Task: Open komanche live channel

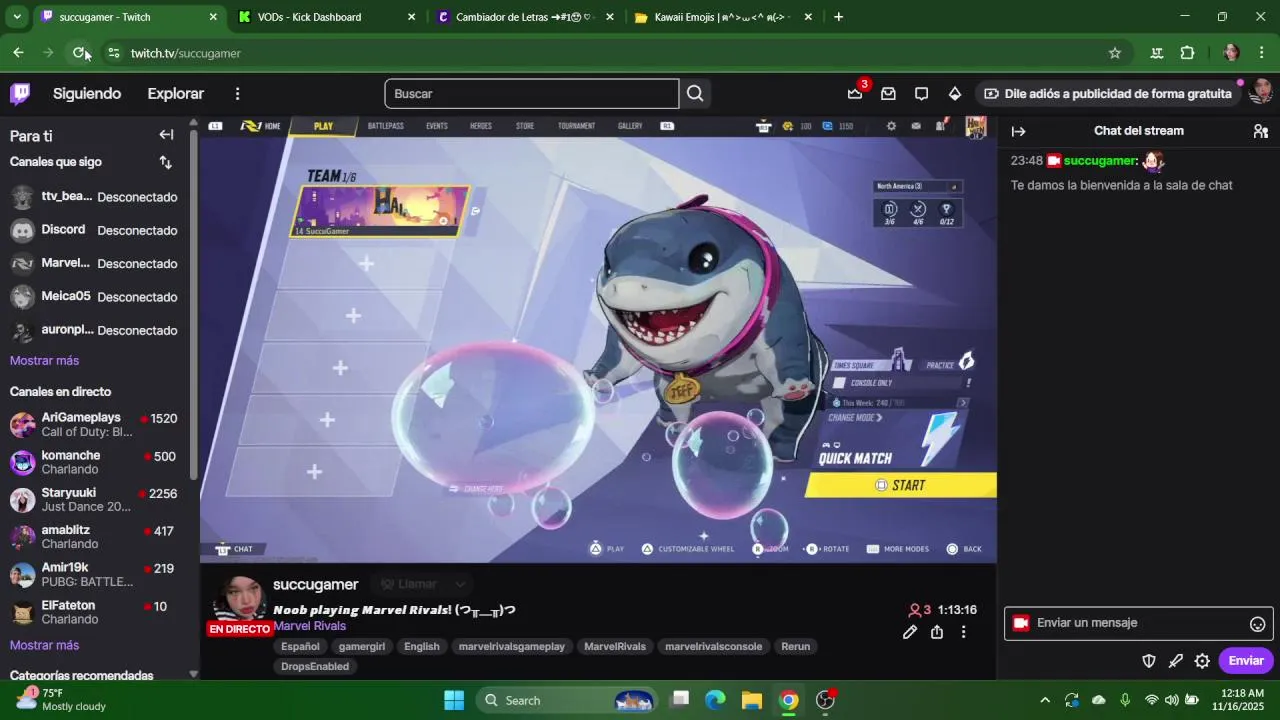Action: pyautogui.click(x=95, y=462)
